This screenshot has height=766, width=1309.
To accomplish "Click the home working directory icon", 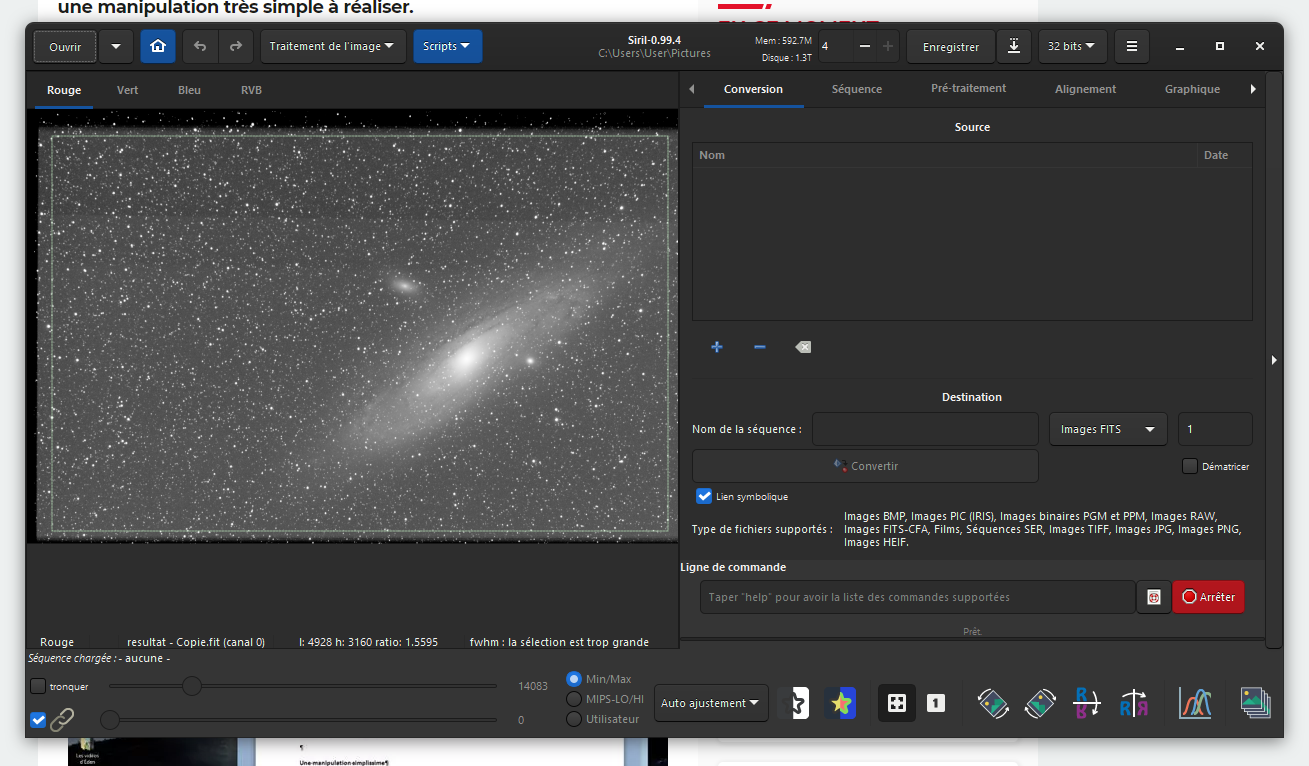I will tap(158, 46).
